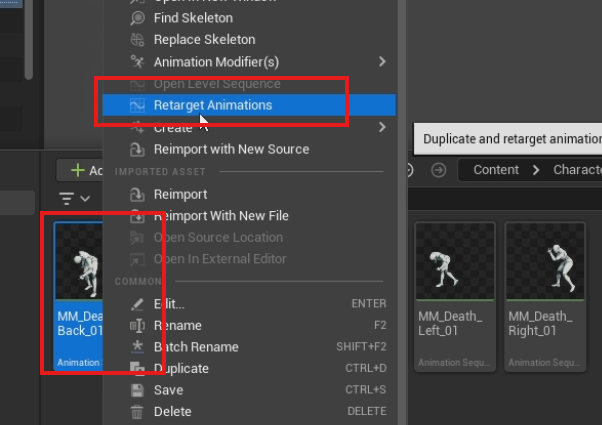
Task: Select Duplicate from the context menu
Action: click(181, 368)
